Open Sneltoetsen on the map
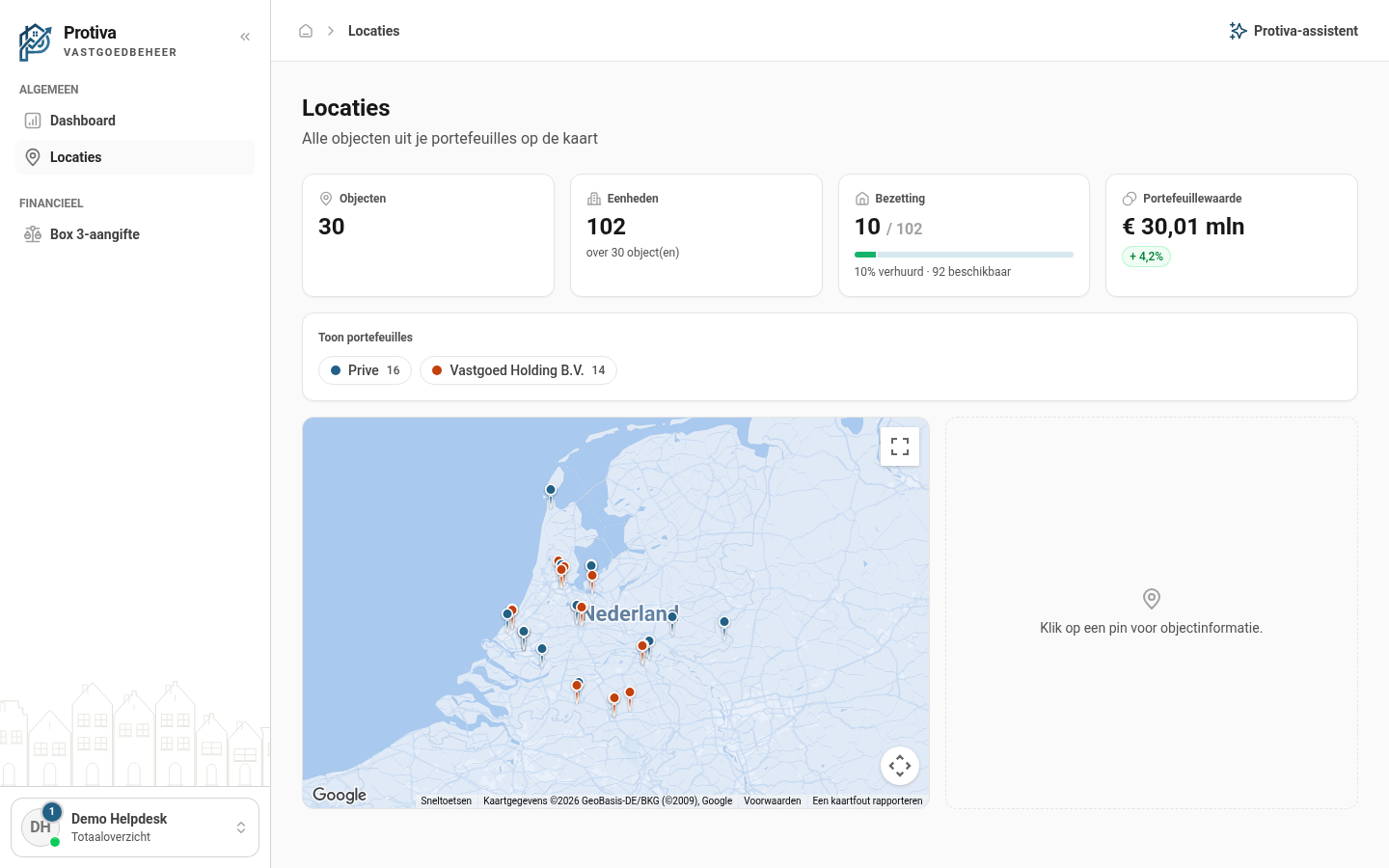The image size is (1389, 868). tap(447, 800)
